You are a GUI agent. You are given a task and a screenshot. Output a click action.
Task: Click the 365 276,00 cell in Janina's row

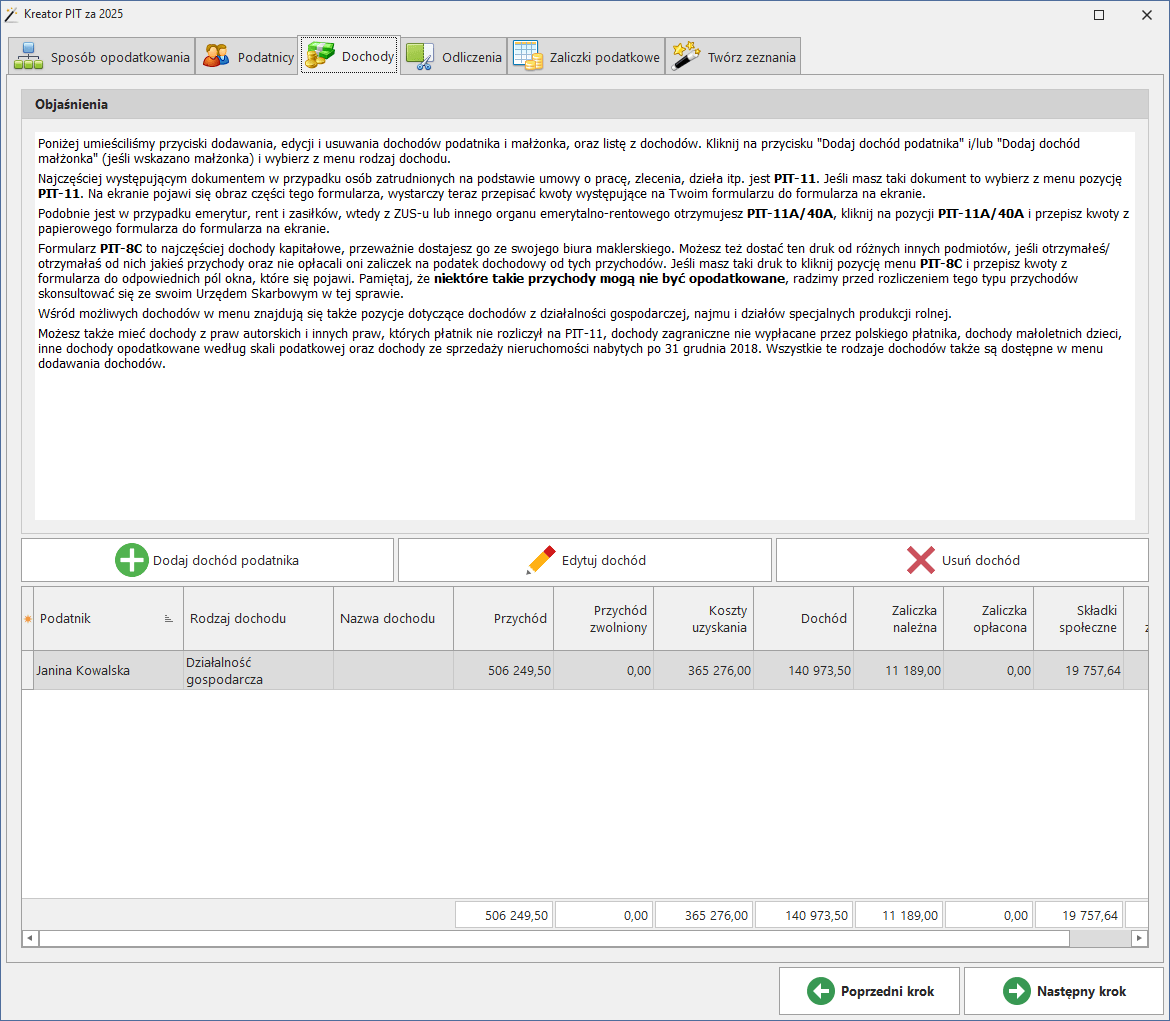(704, 670)
